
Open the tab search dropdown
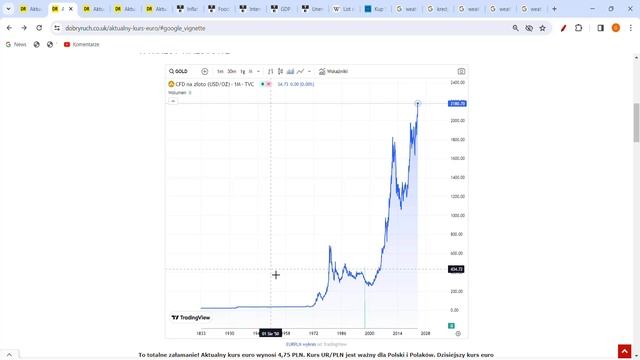tap(8, 9)
